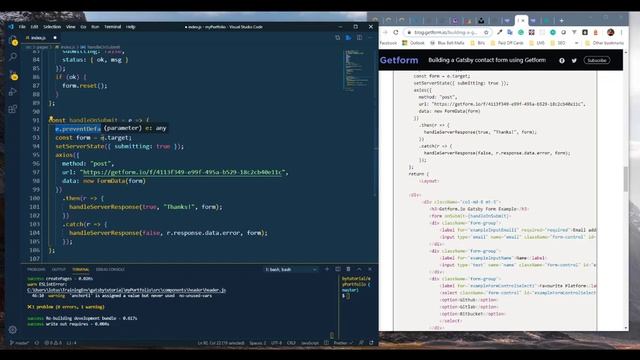Add a new terminal with the plus icon

327,269
